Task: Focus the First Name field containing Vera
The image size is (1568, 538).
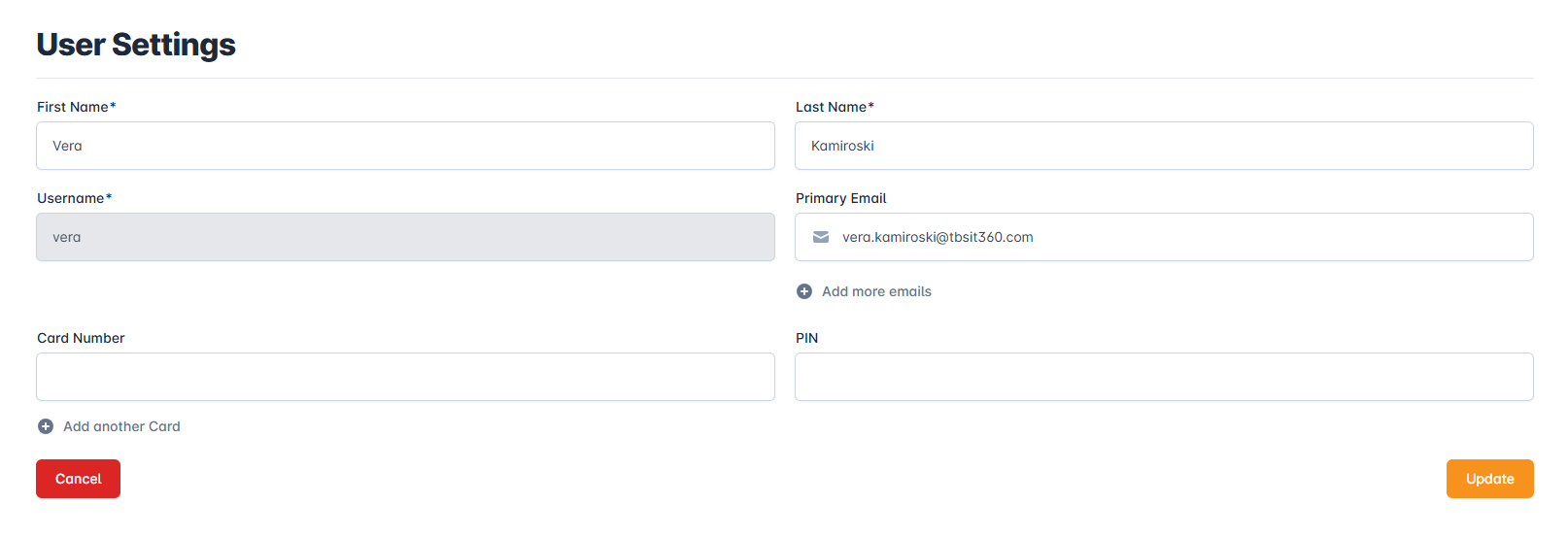Action: coord(405,146)
